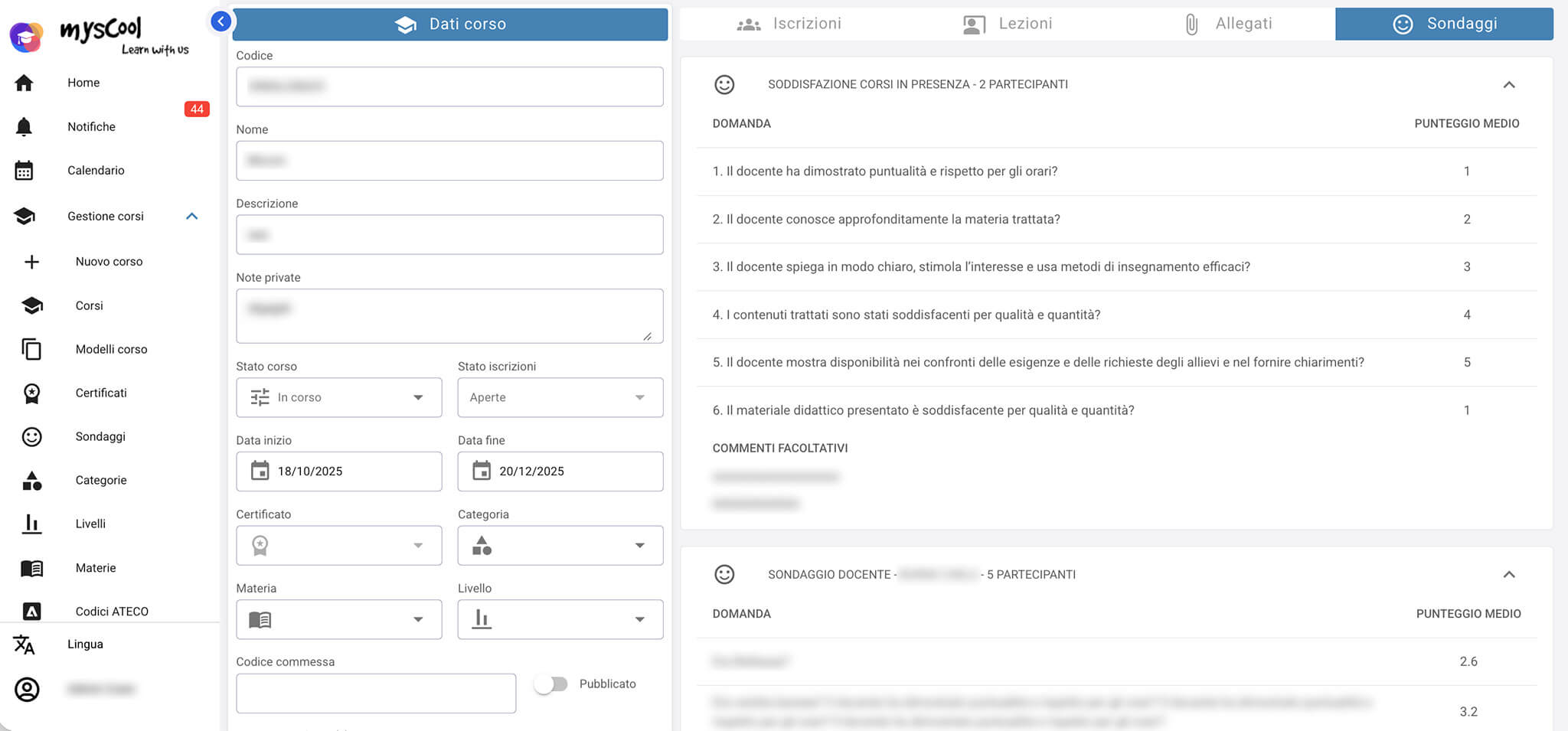1568x731 pixels.
Task: Click the Categorie shapes icon
Action: pyautogui.click(x=31, y=481)
